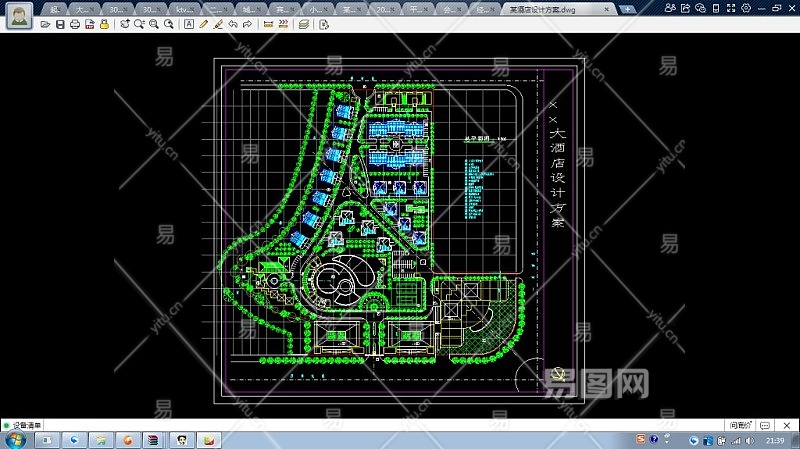Screen dimensions: 800x449
Task: Select the text annotation "A" tool
Action: (189, 24)
